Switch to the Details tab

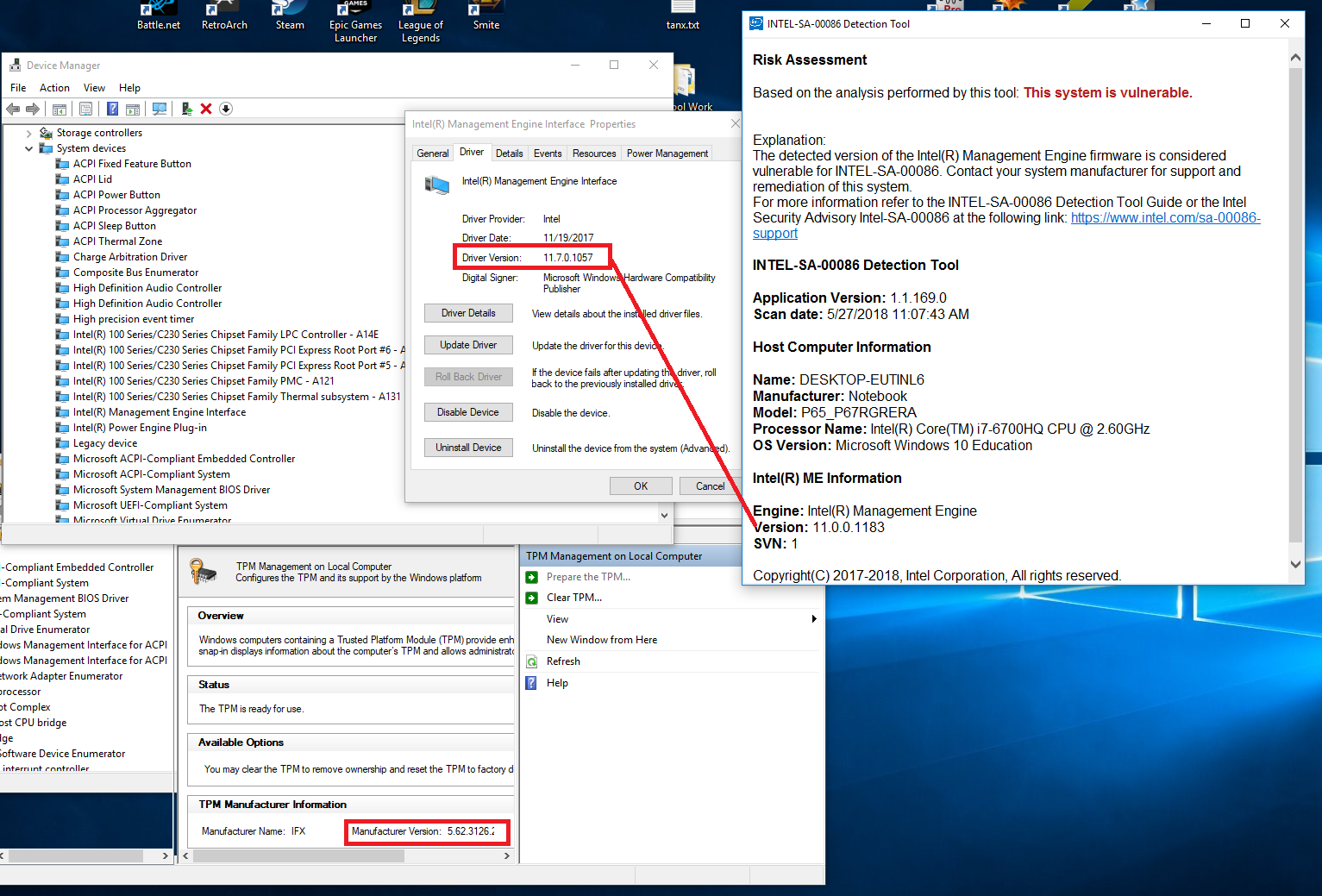pyautogui.click(x=510, y=154)
